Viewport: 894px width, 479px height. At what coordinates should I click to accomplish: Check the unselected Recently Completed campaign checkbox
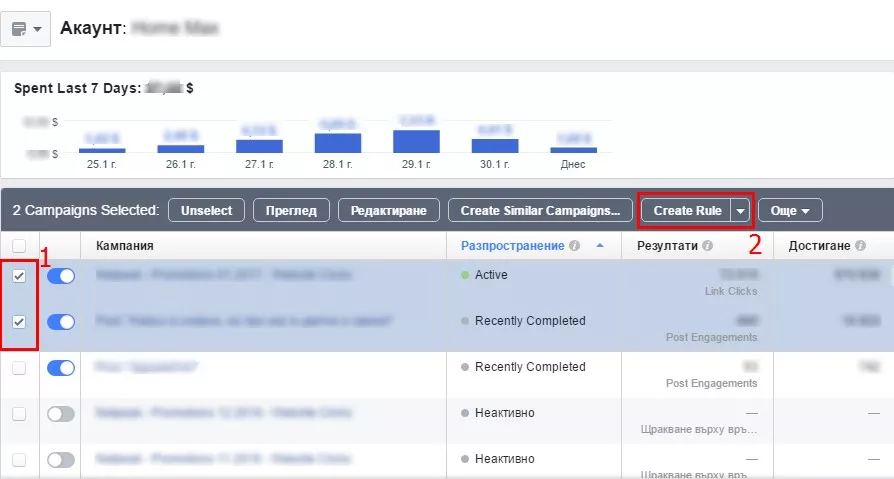pyautogui.click(x=19, y=368)
